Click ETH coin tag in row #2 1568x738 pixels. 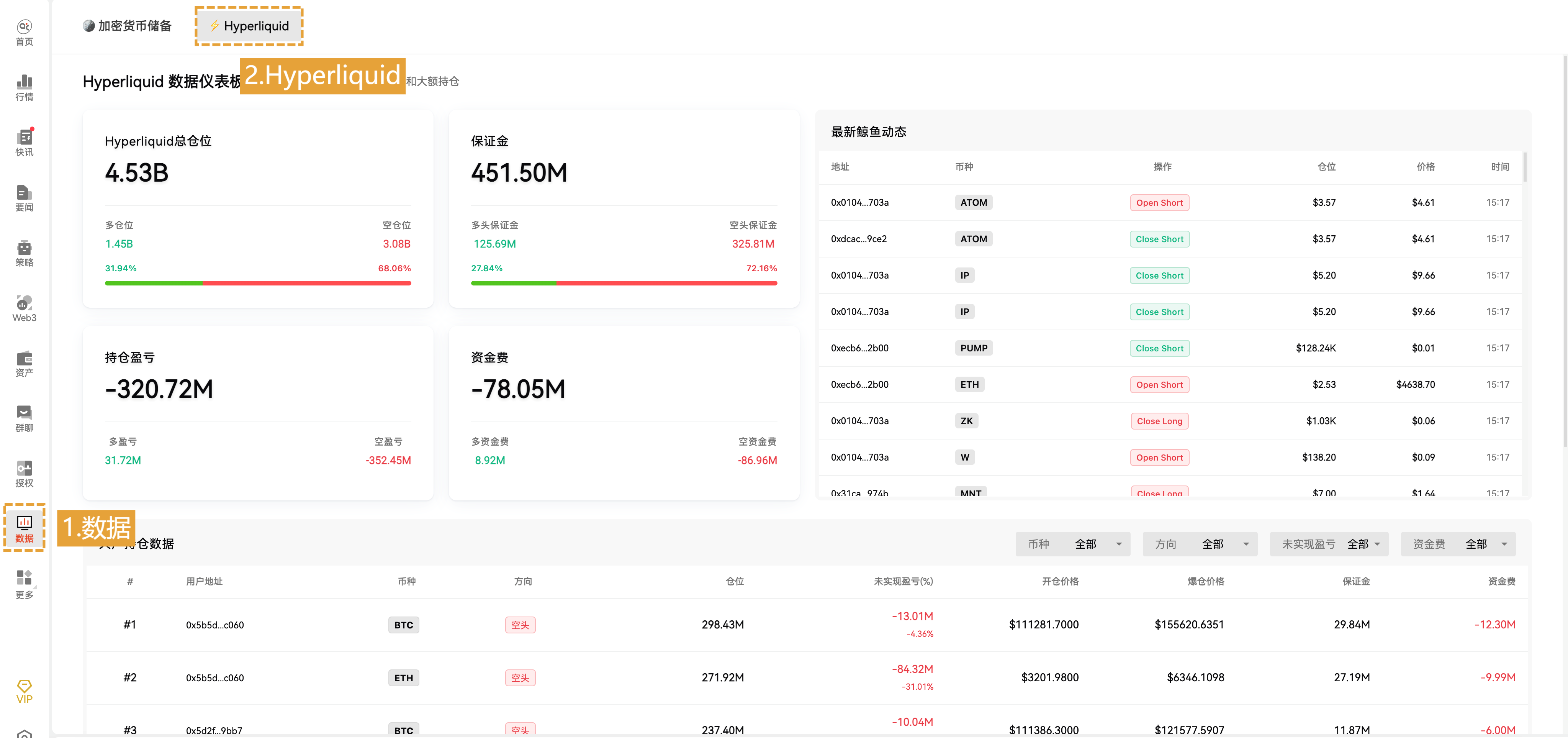point(403,678)
